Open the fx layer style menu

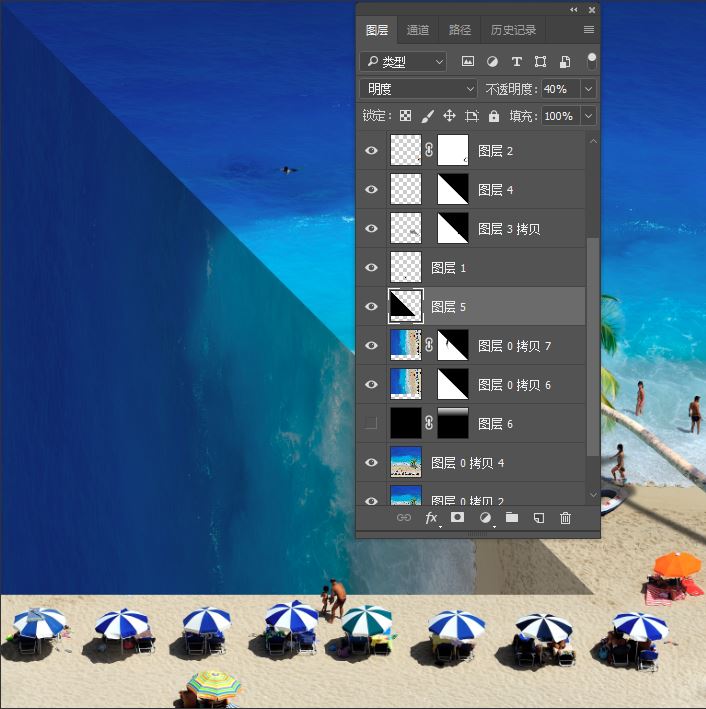pyautogui.click(x=431, y=518)
